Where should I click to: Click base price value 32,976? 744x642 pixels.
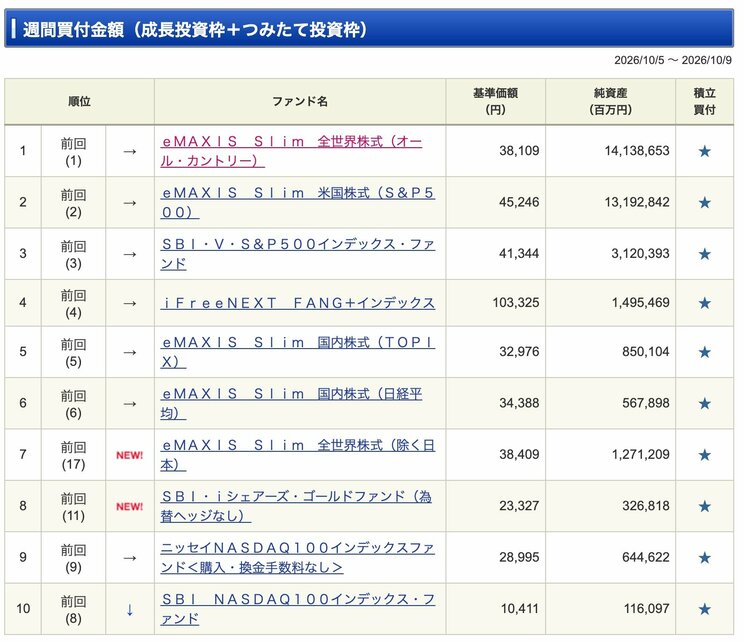coord(519,352)
